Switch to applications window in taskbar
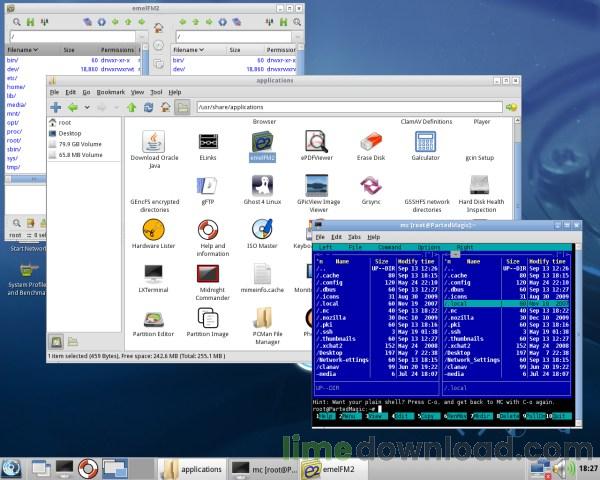 click(x=192, y=469)
